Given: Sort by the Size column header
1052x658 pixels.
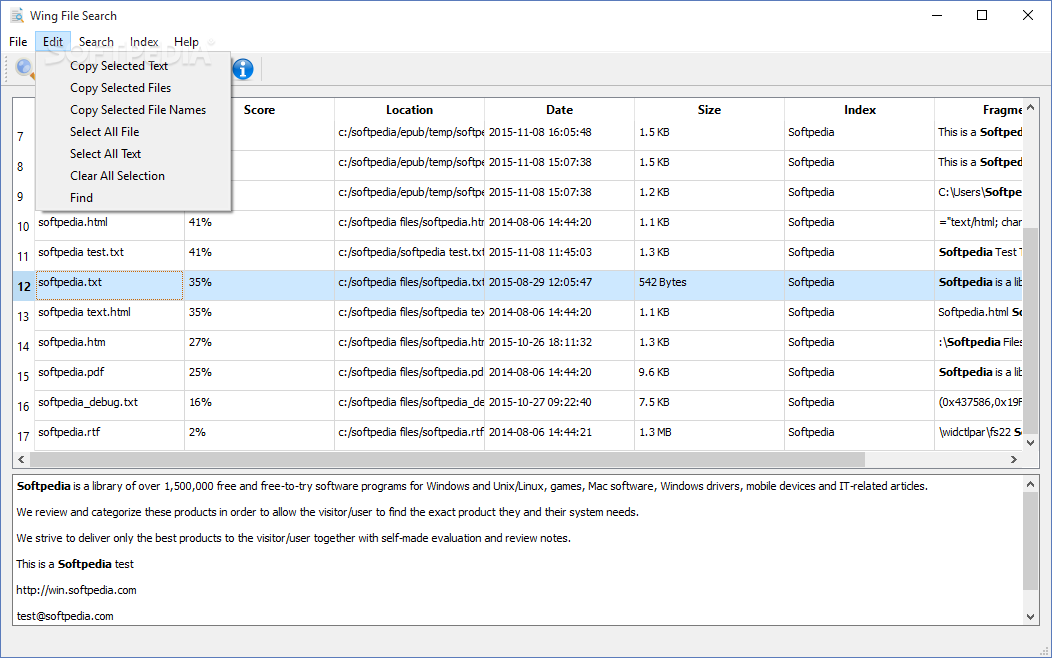Looking at the screenshot, I should [709, 110].
